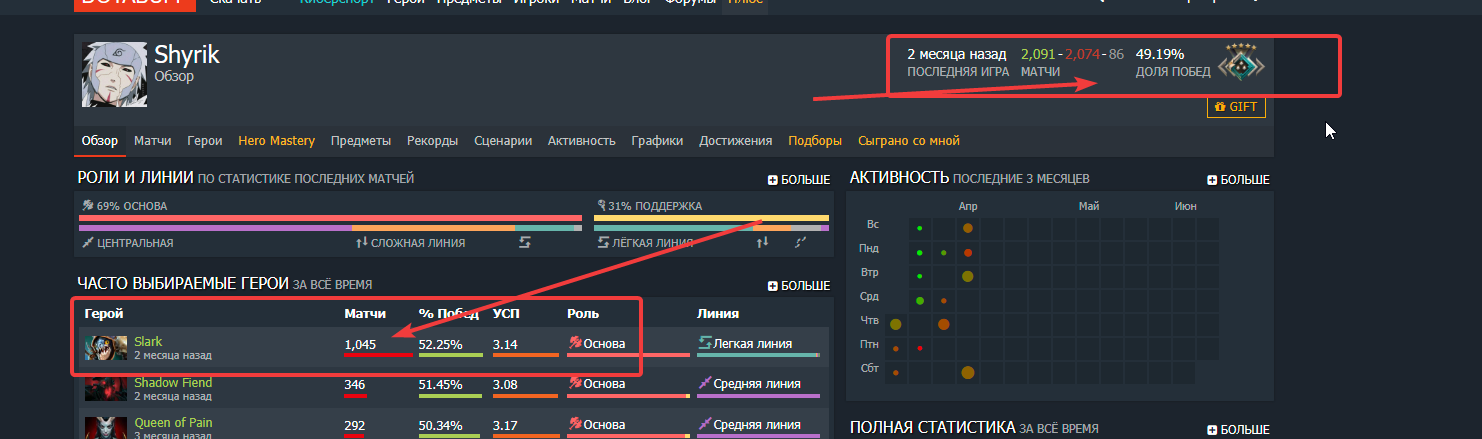Click the mid lane icon beside ЦЕНТРАЛЬНАЯ
Viewport: 1482px width, 439px height.
(x=88, y=243)
